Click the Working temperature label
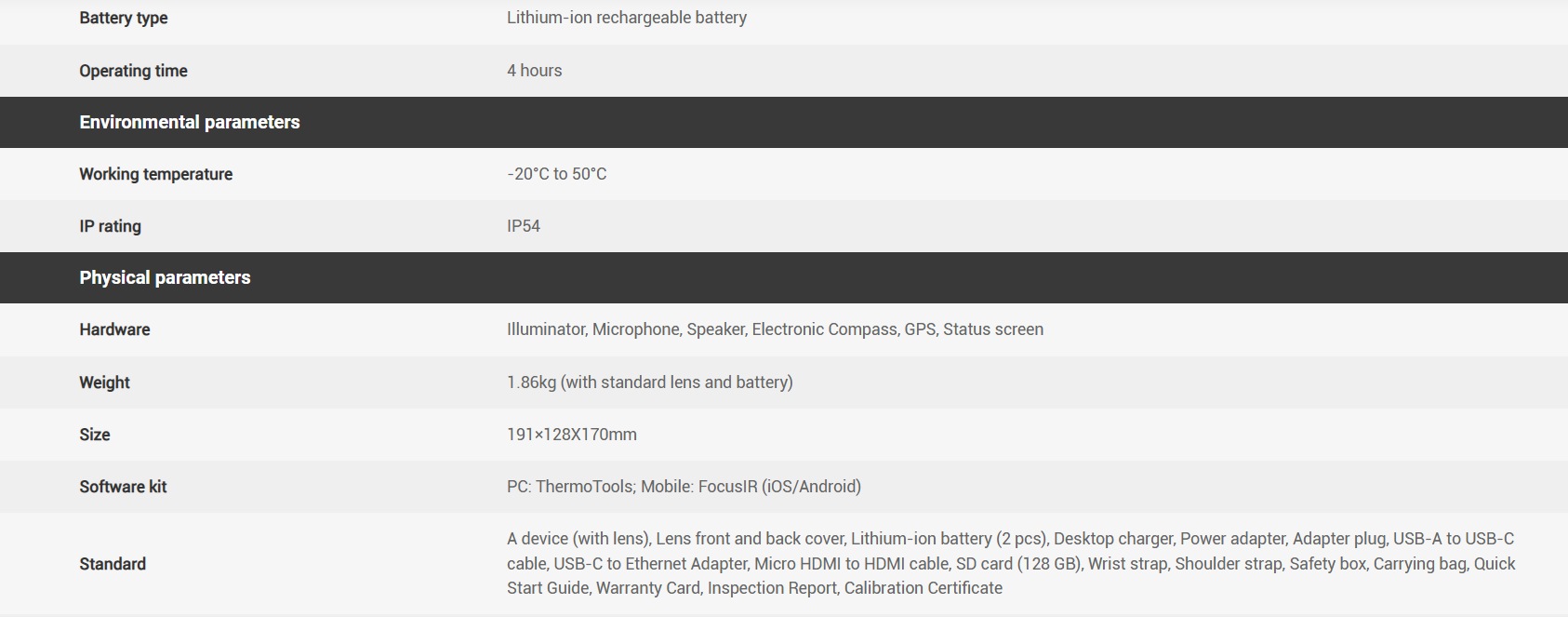1568x617 pixels. (155, 174)
